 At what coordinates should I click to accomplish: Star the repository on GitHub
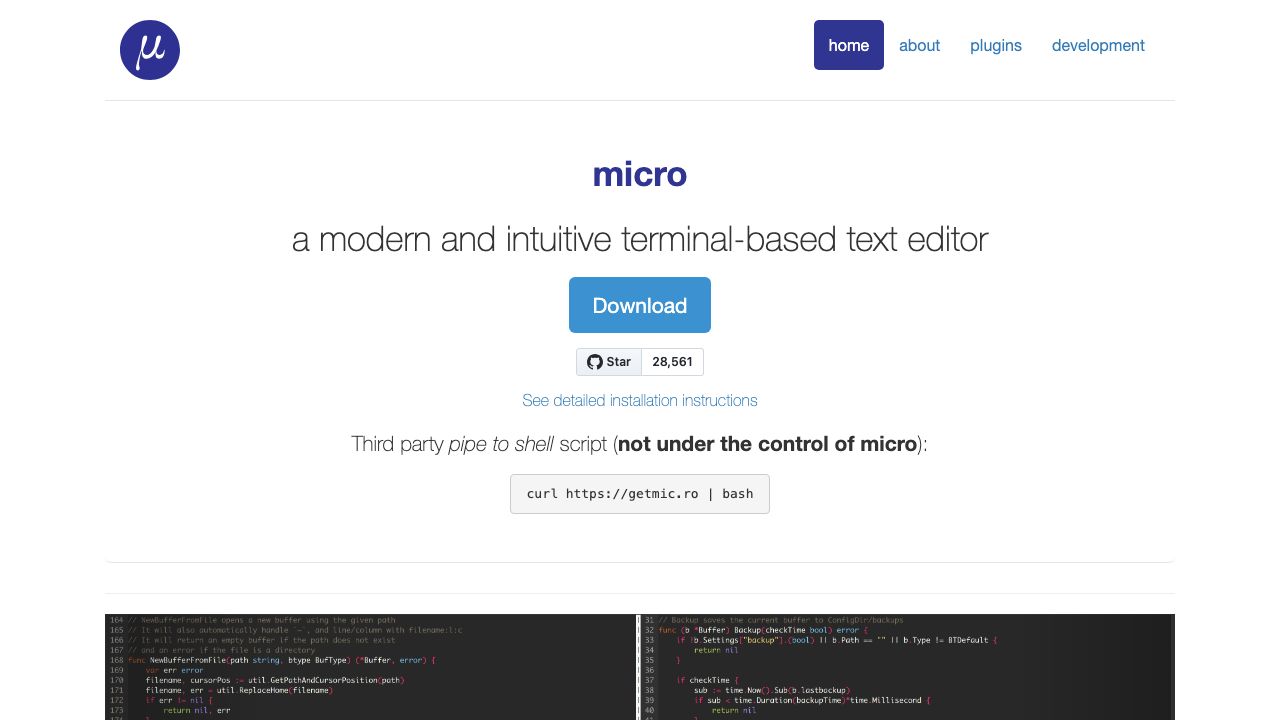[x=609, y=362]
